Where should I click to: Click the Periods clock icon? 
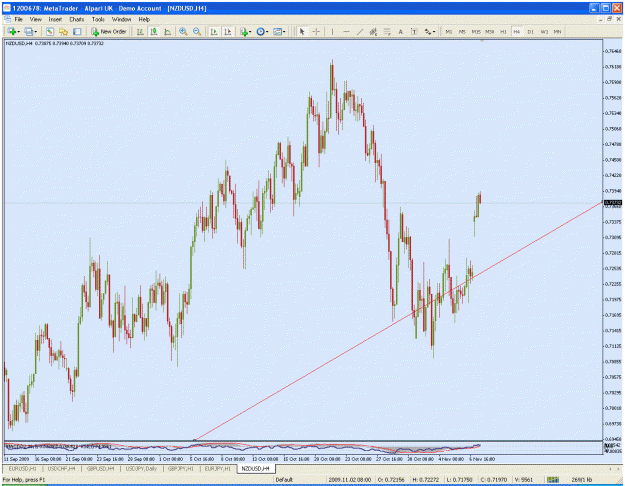[260, 31]
